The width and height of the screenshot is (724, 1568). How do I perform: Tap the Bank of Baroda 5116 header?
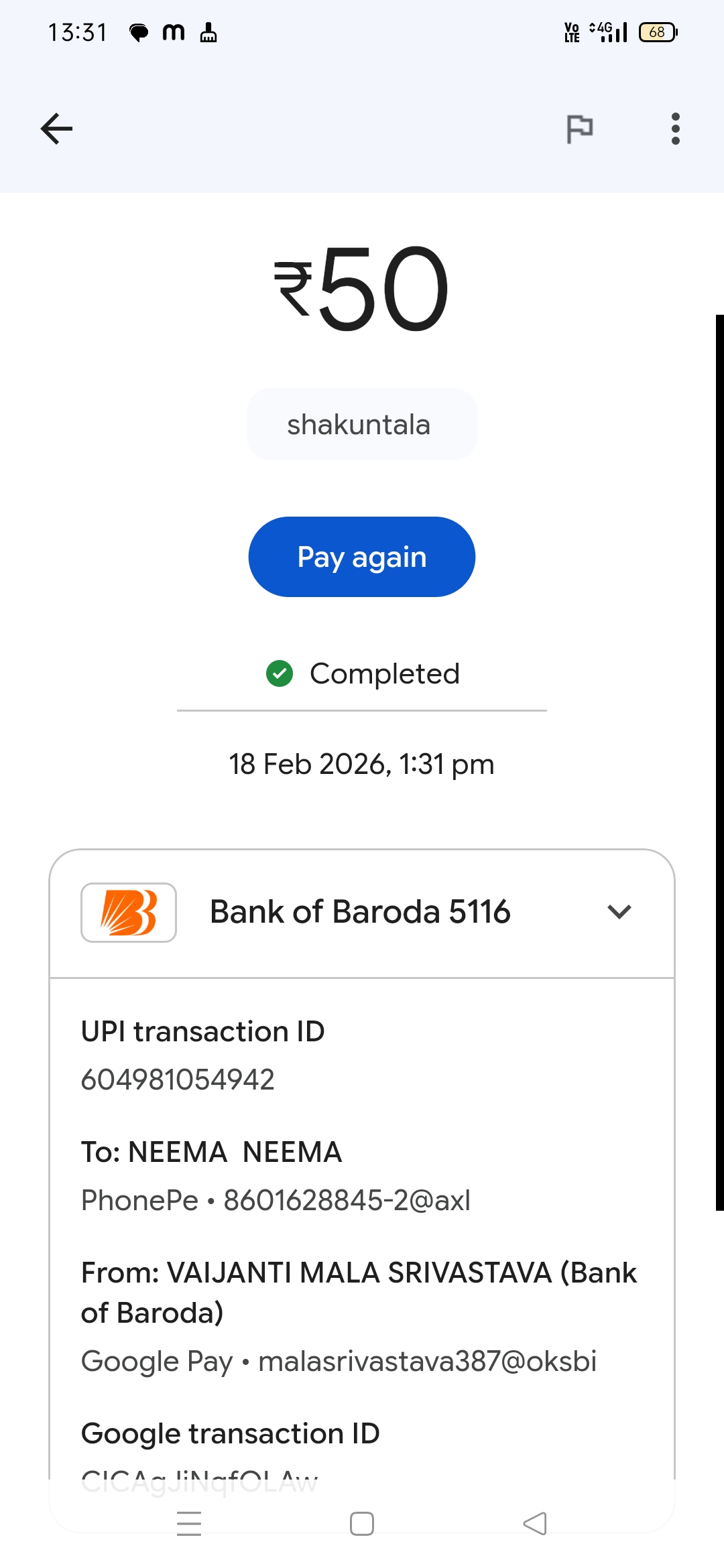point(360,912)
